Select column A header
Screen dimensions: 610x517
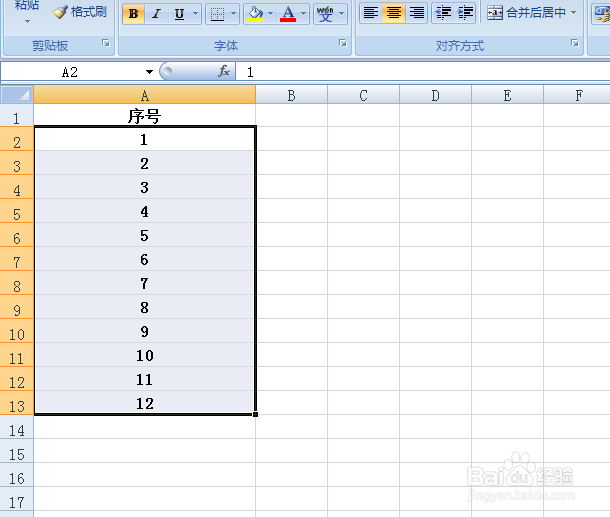coord(145,95)
